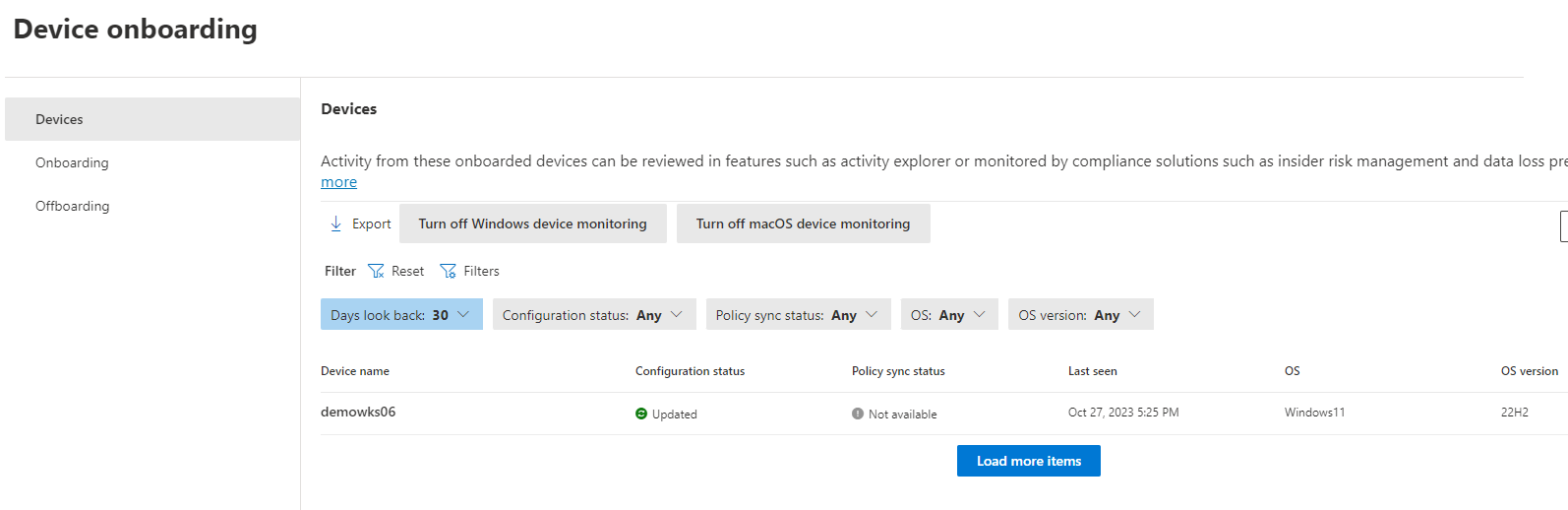Image resolution: width=1568 pixels, height=510 pixels.
Task: Follow the 'more' link in description
Action: [338, 182]
